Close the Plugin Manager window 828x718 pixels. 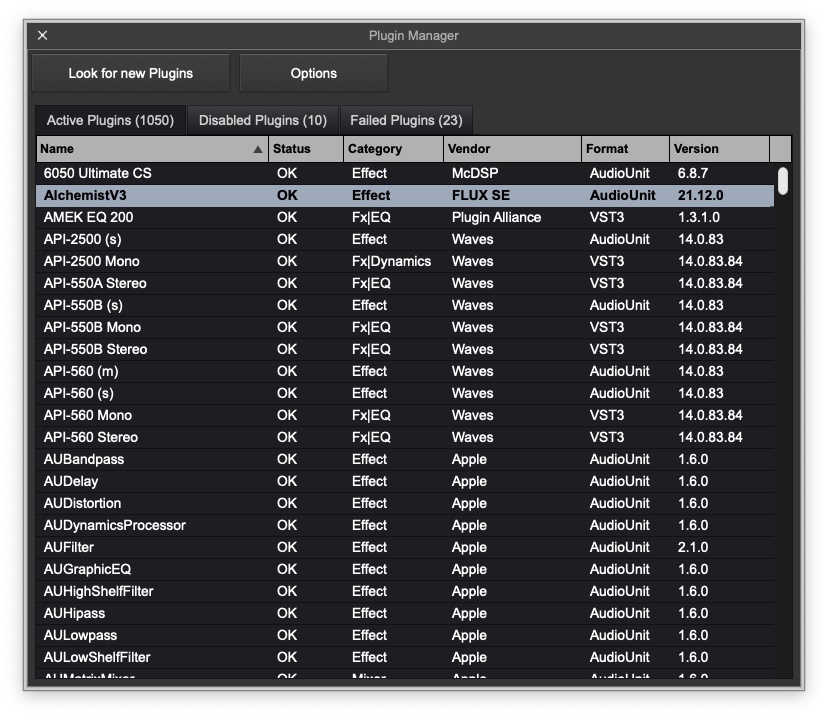click(x=42, y=35)
